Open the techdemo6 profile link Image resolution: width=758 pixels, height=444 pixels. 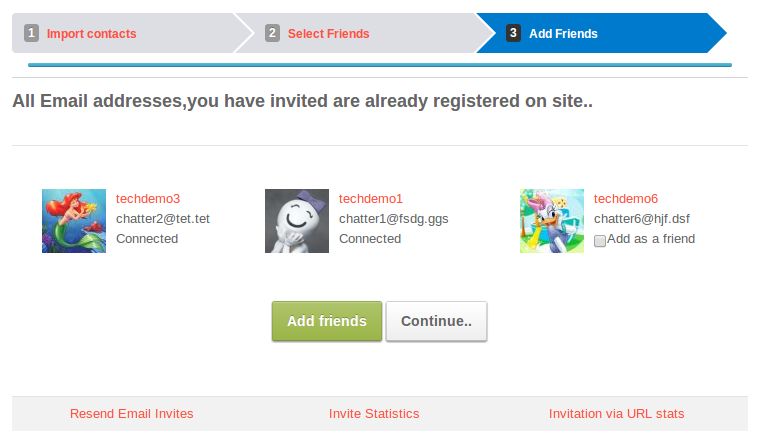(x=626, y=199)
